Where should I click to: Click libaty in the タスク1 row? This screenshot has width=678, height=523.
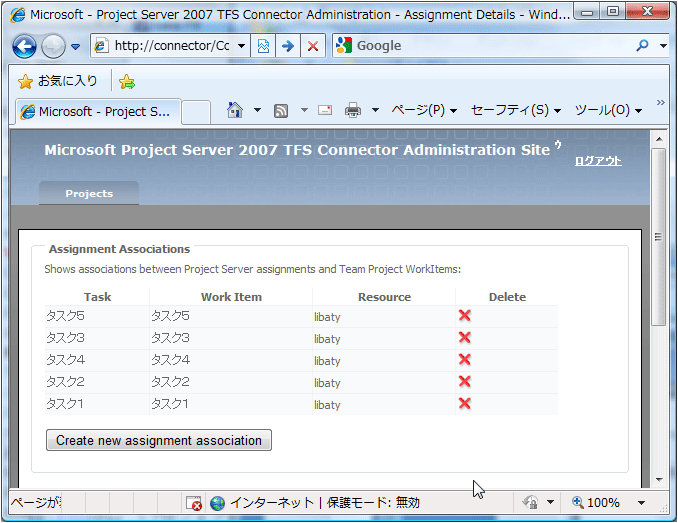click(x=327, y=405)
